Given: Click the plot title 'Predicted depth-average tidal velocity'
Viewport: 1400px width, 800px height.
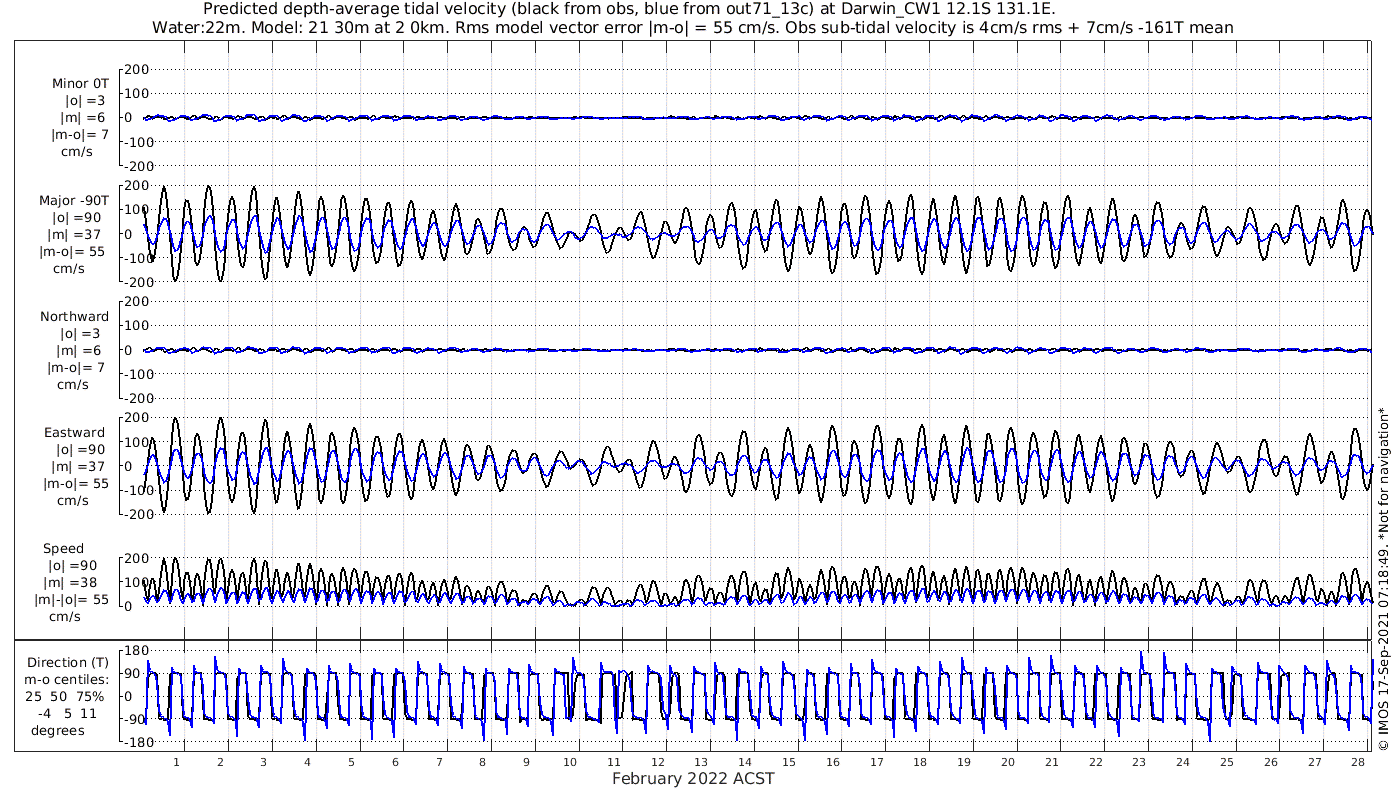Looking at the screenshot, I should pyautogui.click(x=628, y=9).
